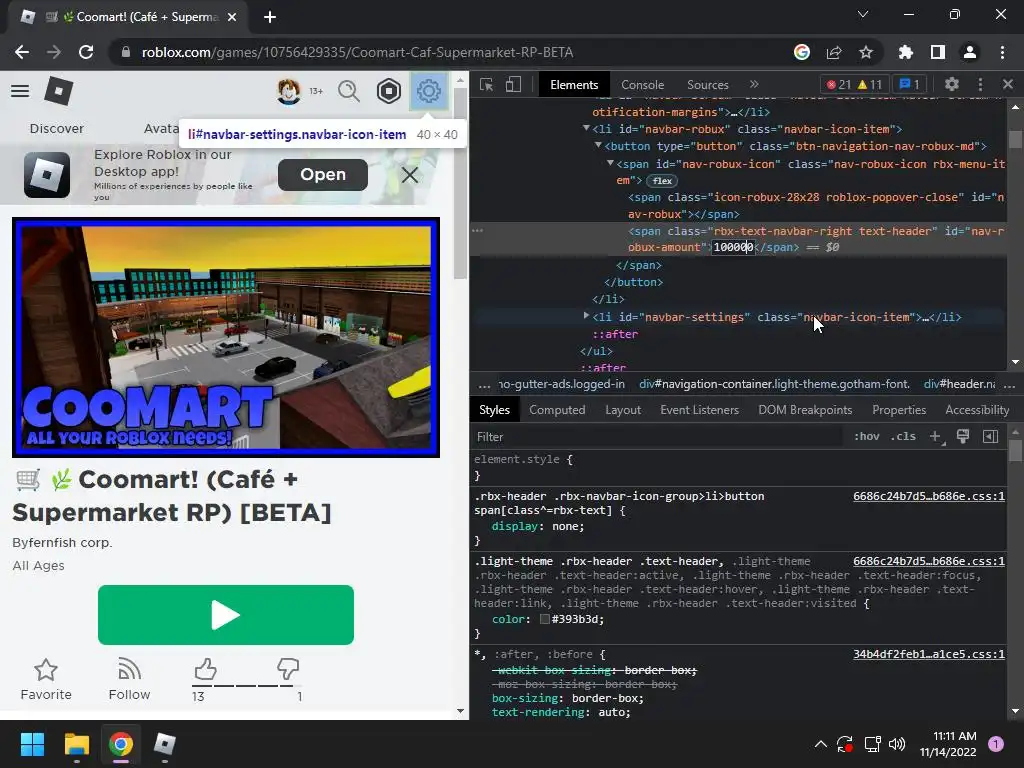The image size is (1024, 768).
Task: Switch to the Elements panel
Action: [574, 85]
